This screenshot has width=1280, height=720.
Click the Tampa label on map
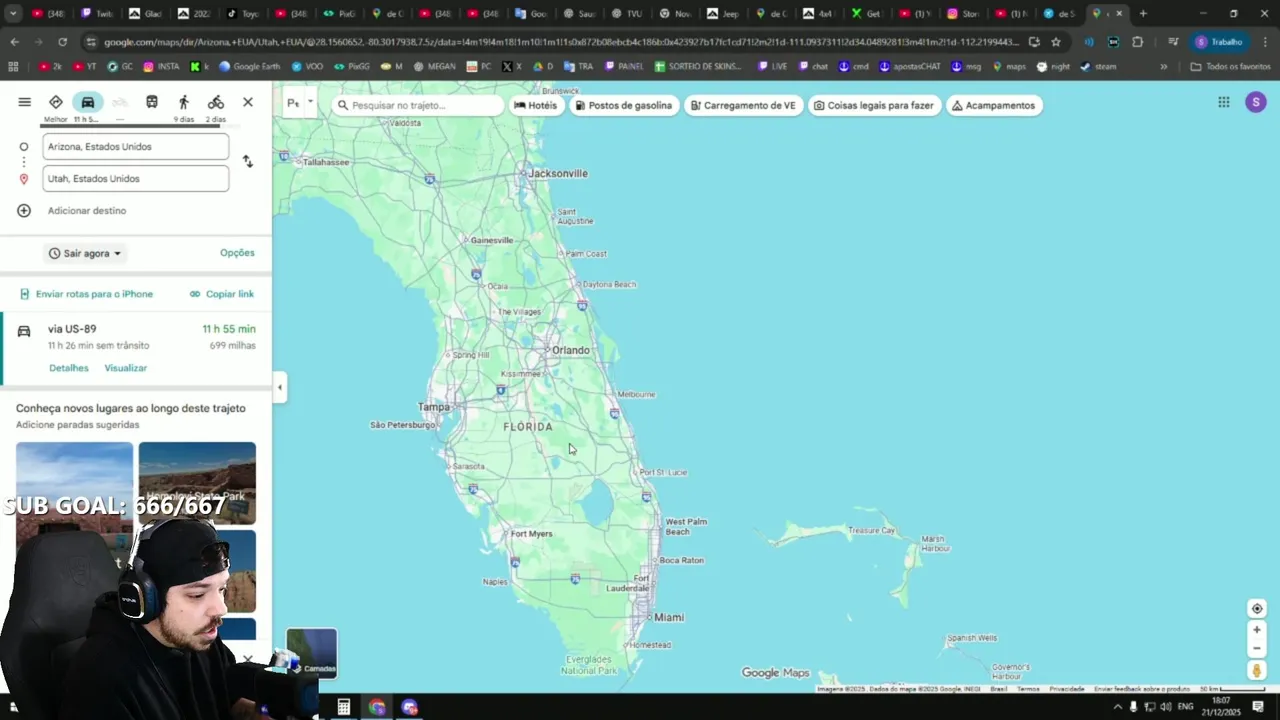coord(434,407)
